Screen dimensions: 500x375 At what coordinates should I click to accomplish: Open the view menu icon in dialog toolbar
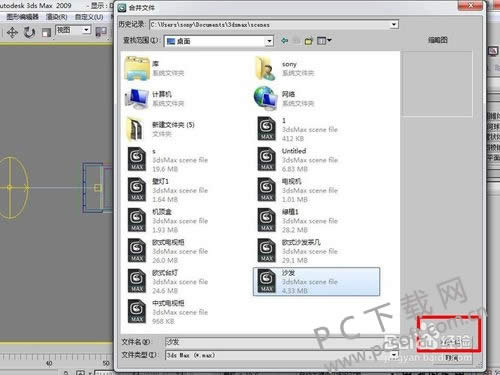coord(324,41)
